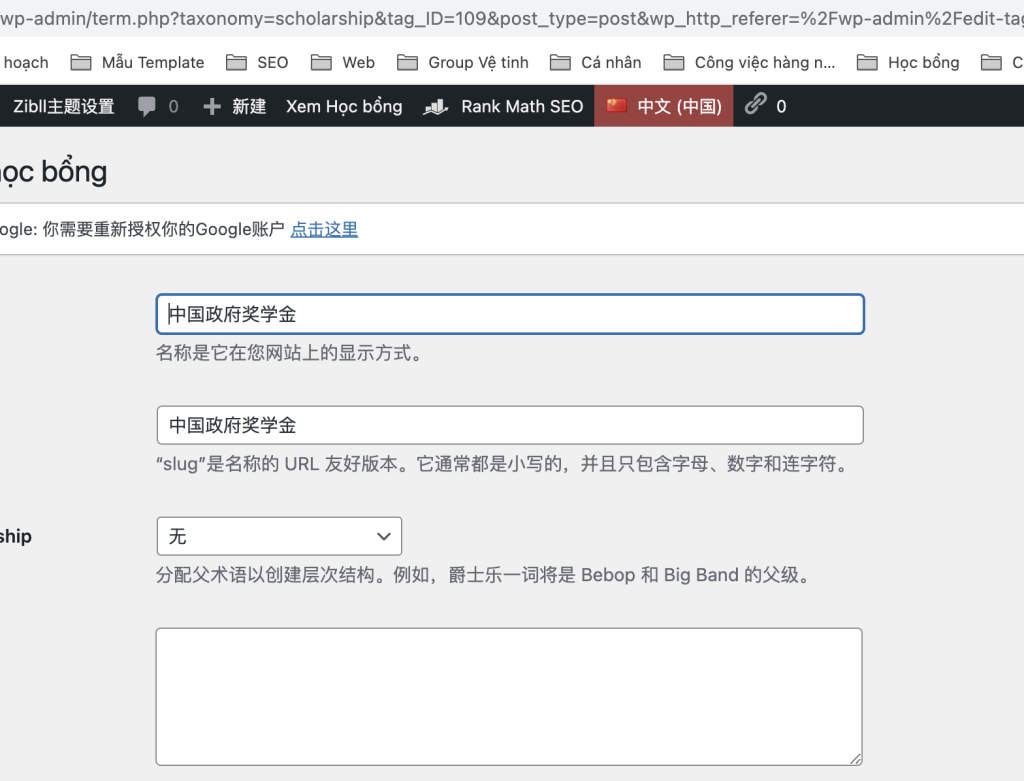Image resolution: width=1024 pixels, height=781 pixels.
Task: Open the Mẫu Template bookmark folder
Action: (137, 63)
